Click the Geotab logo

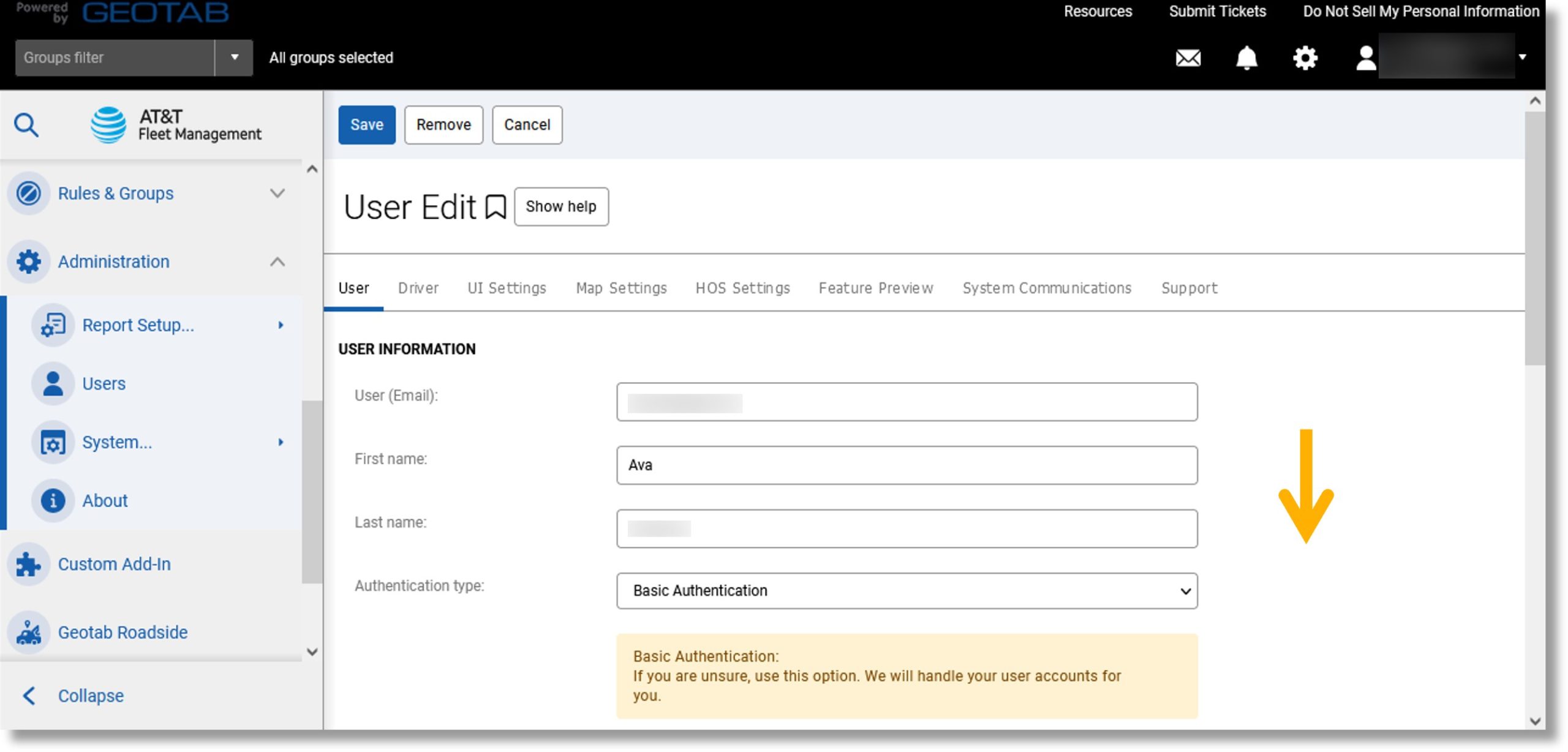point(156,12)
